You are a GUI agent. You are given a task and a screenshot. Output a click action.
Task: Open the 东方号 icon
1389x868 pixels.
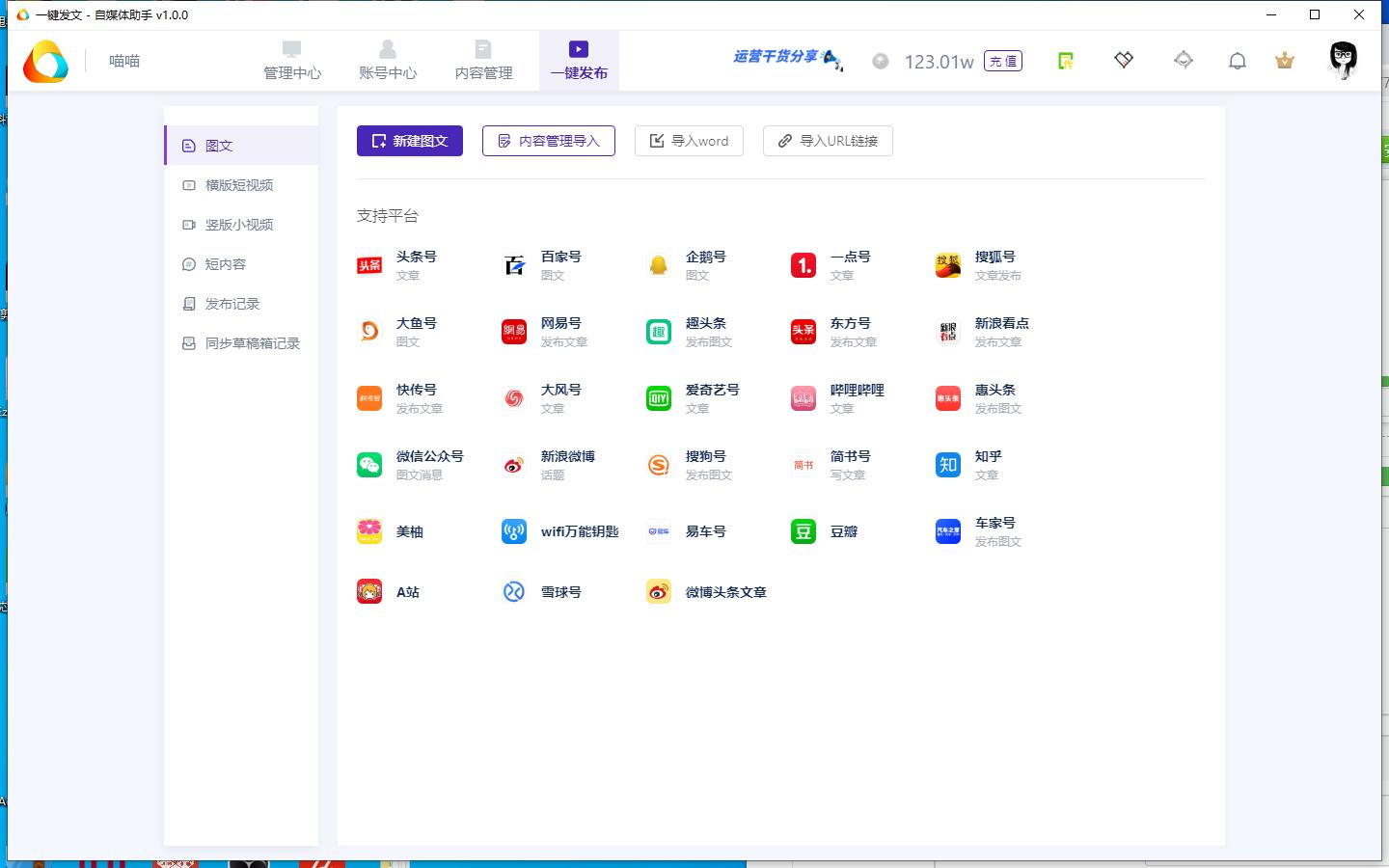coord(803,332)
